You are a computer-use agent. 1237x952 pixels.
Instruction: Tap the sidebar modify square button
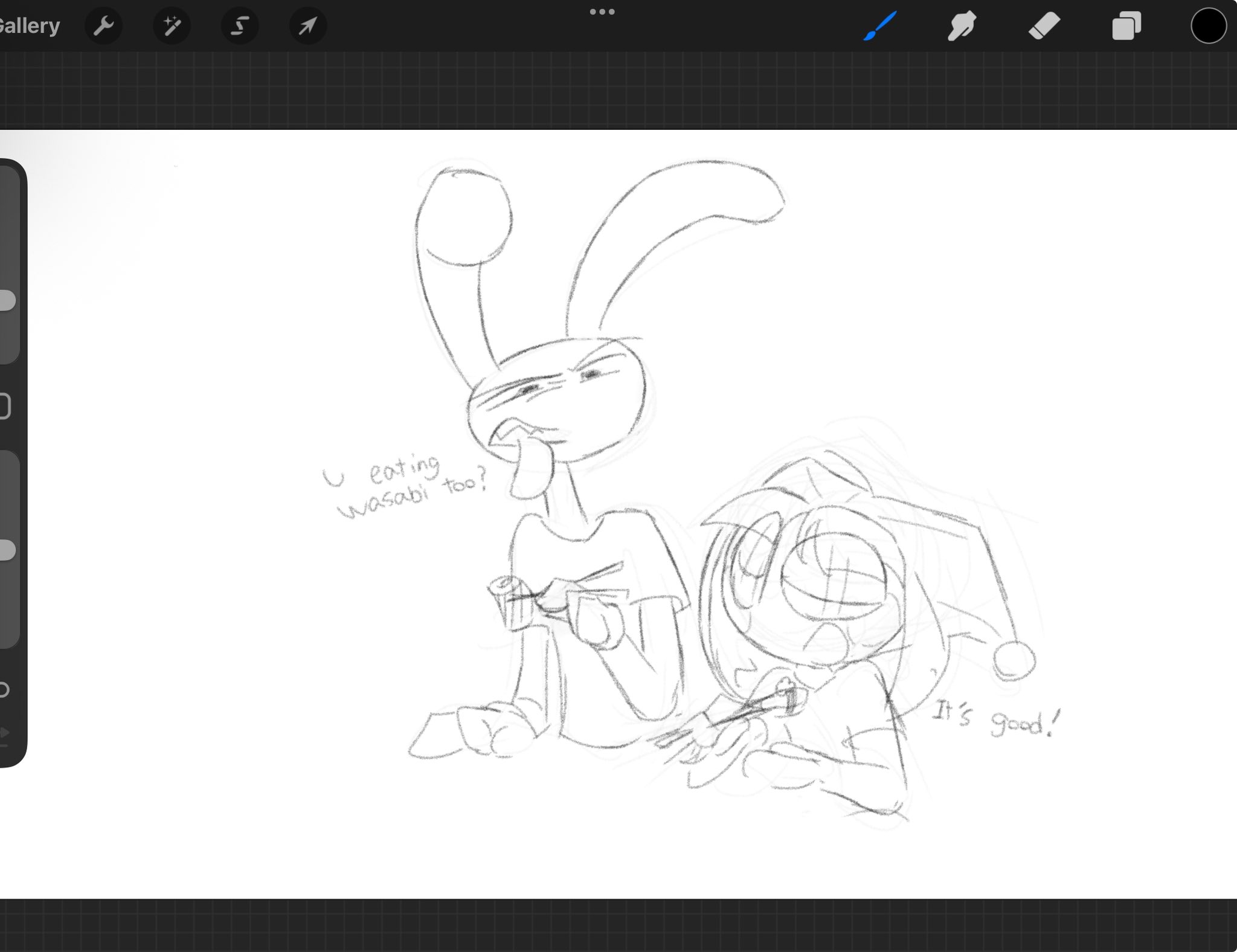(x=4, y=406)
